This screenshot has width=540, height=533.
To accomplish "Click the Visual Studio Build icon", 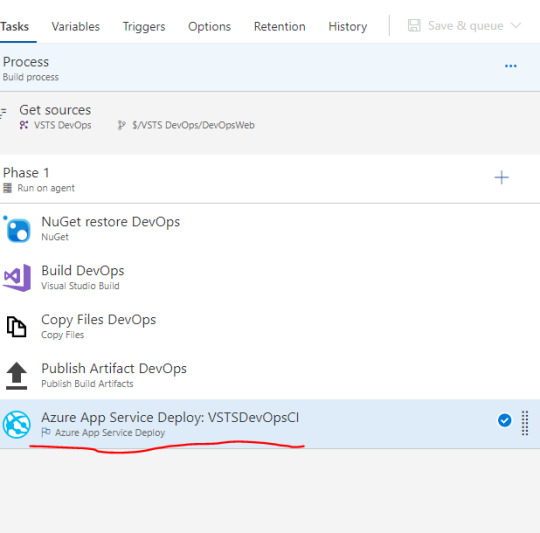I will [x=17, y=278].
